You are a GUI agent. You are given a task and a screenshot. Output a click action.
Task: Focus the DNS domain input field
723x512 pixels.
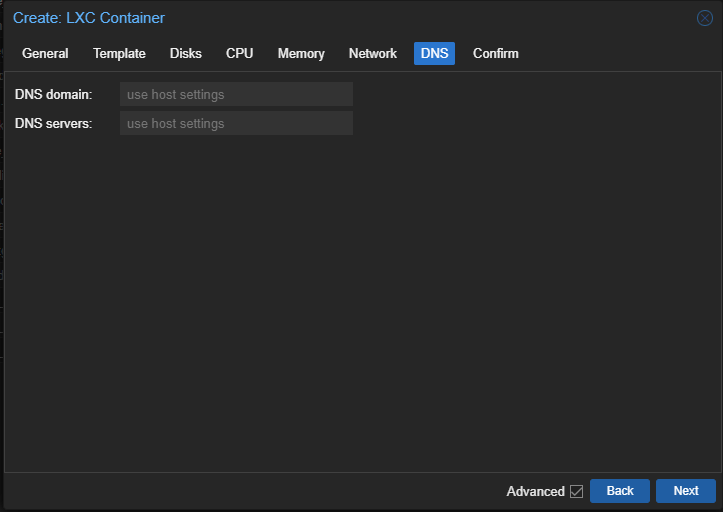237,94
